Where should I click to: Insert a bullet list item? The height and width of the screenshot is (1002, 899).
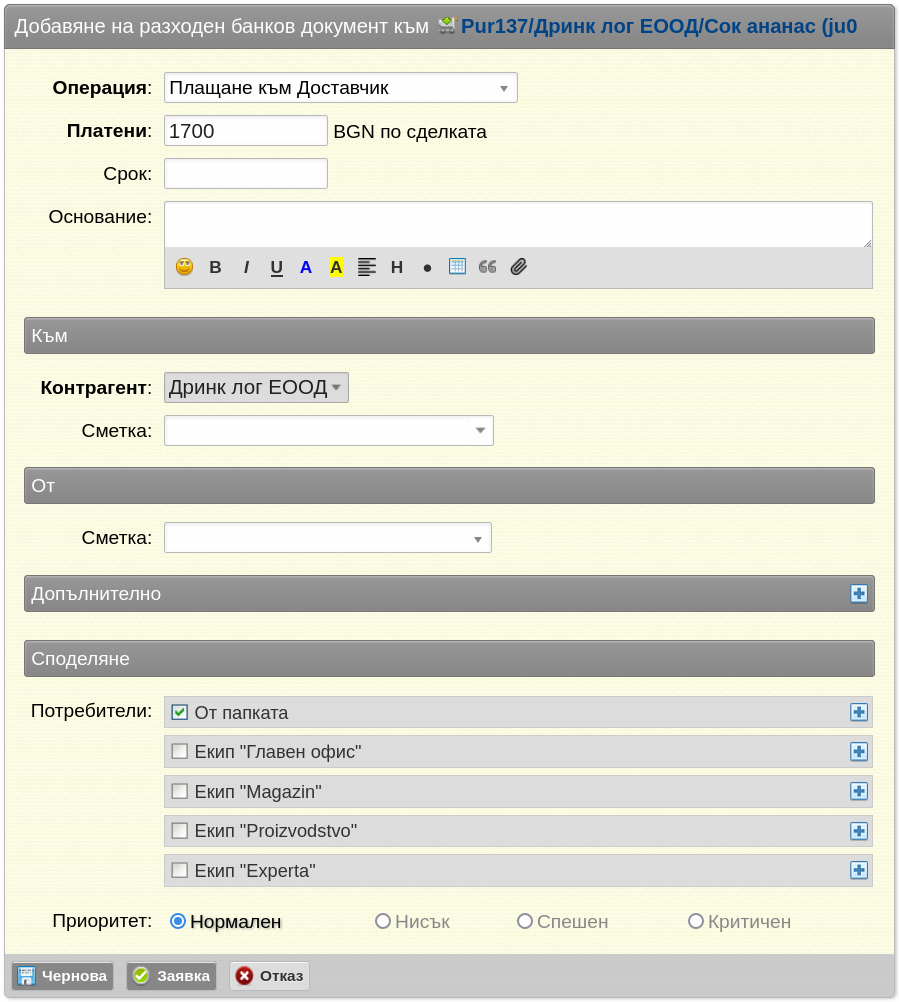(427, 268)
